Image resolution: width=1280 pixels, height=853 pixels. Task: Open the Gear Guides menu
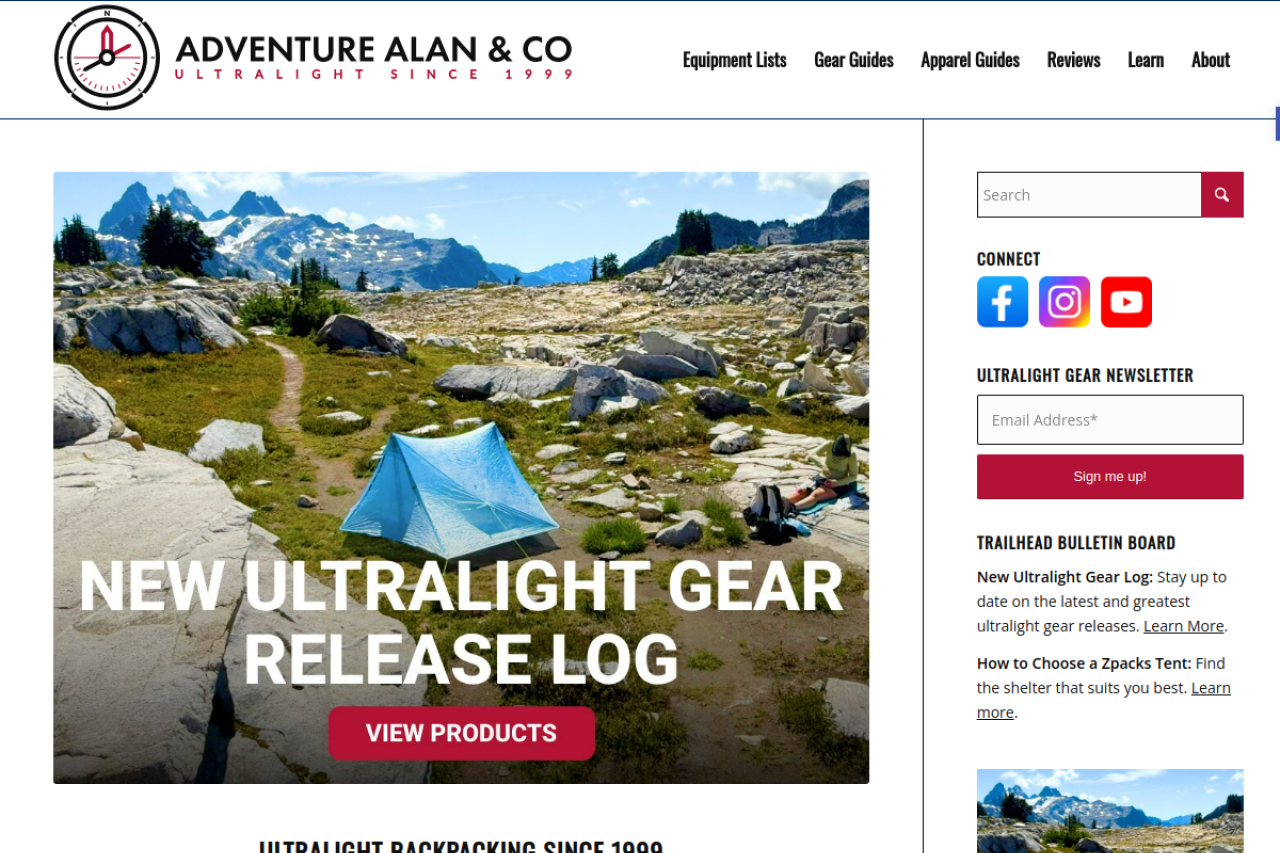pos(854,60)
